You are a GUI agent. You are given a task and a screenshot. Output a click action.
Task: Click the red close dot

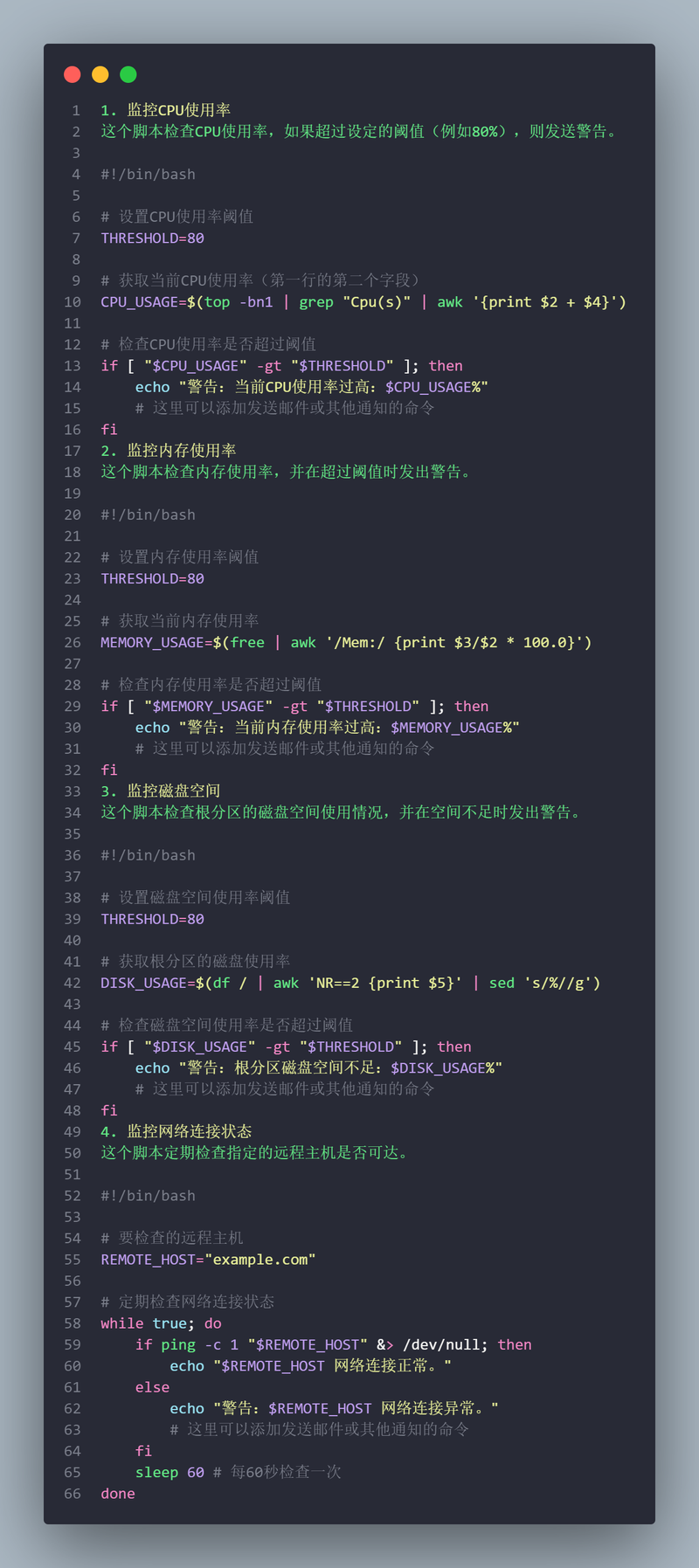[x=73, y=74]
